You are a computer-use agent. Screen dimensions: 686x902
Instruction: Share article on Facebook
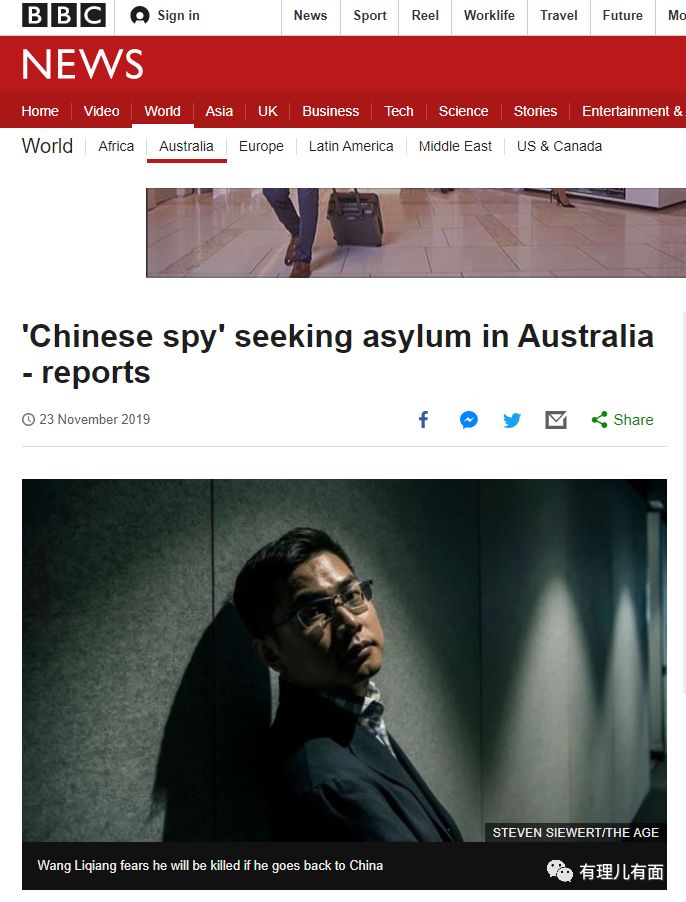pyautogui.click(x=423, y=420)
